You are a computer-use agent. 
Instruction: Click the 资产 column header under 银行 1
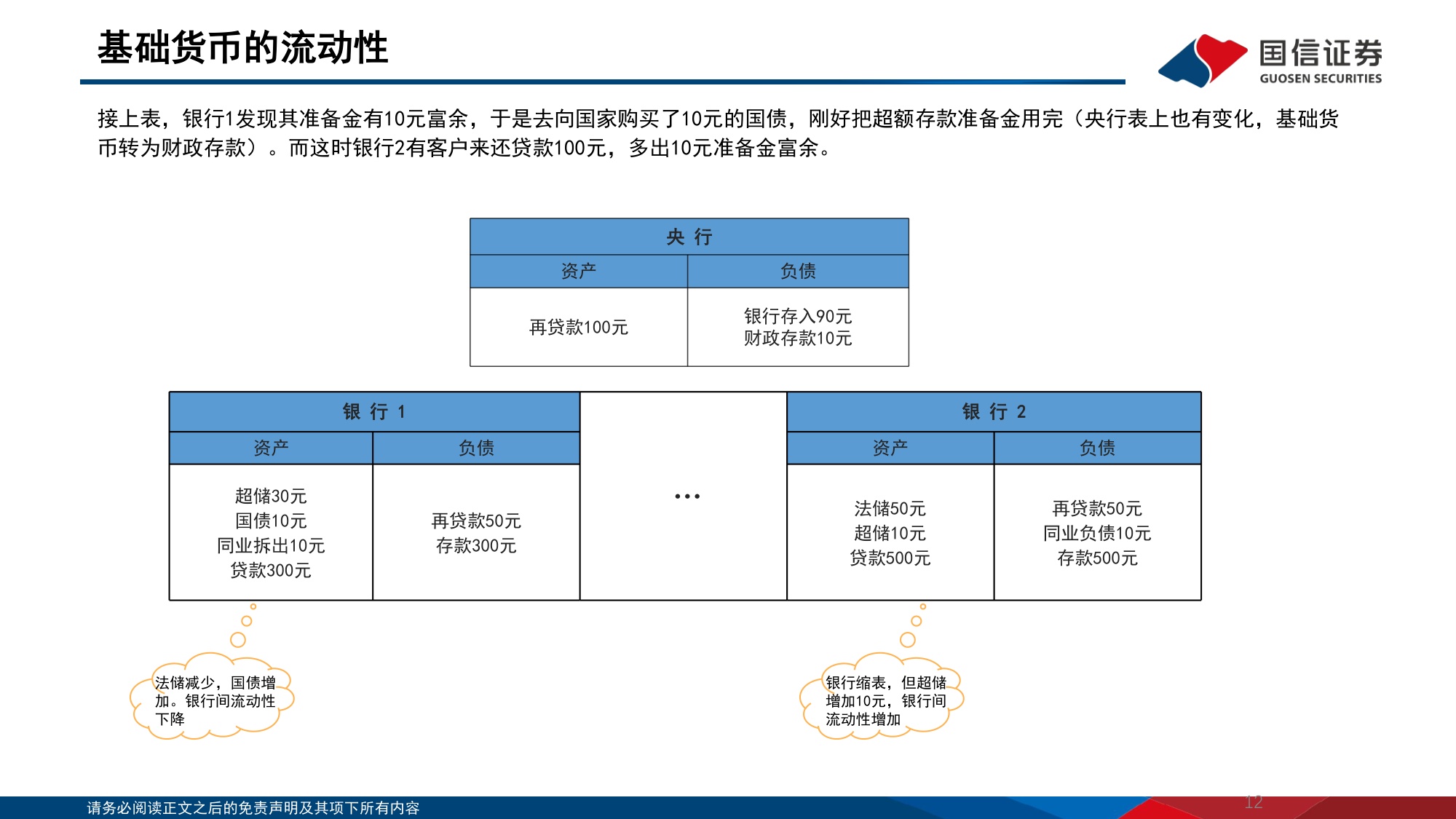271,448
